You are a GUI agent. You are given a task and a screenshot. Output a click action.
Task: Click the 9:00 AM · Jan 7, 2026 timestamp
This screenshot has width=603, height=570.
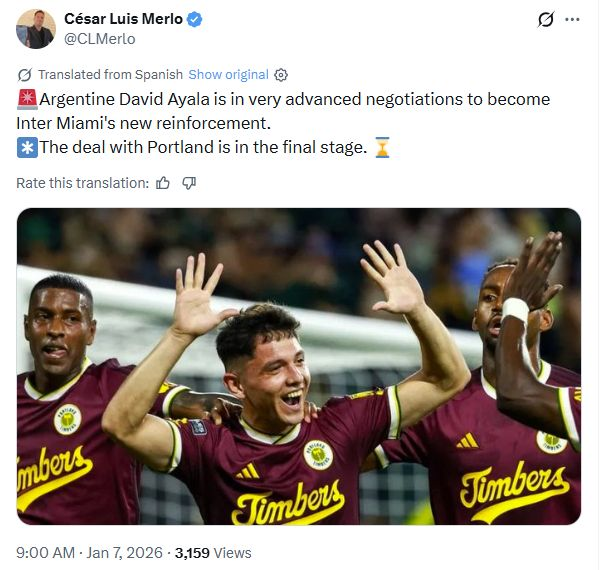point(89,553)
